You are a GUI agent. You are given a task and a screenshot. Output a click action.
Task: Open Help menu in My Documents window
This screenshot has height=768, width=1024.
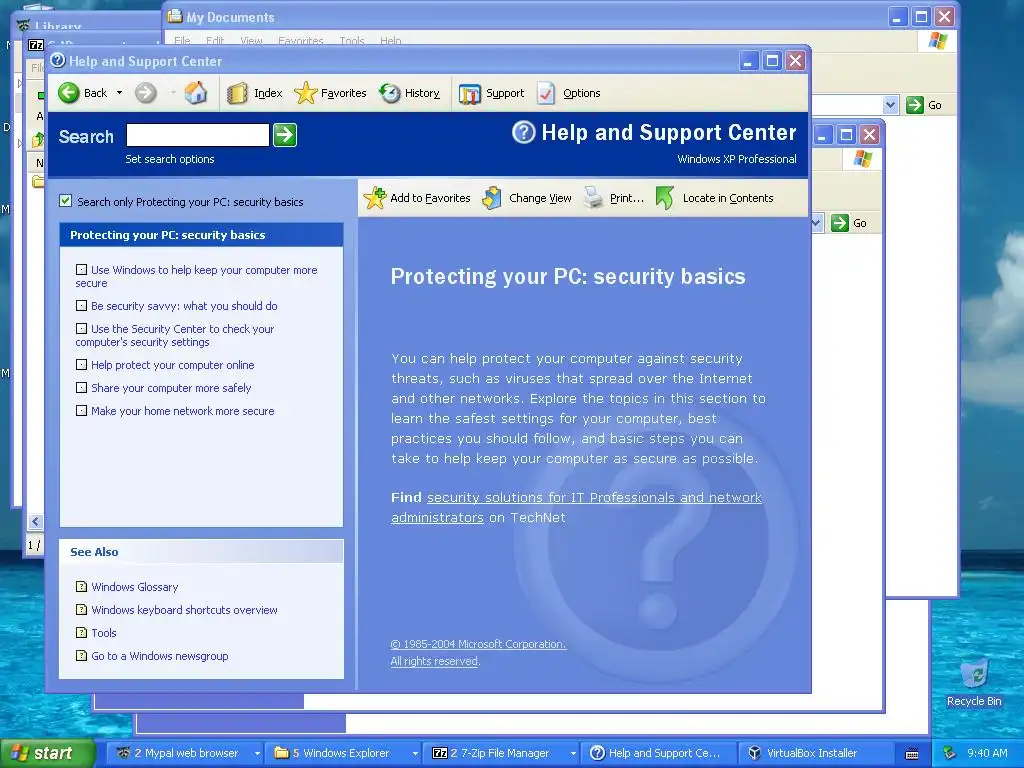391,40
